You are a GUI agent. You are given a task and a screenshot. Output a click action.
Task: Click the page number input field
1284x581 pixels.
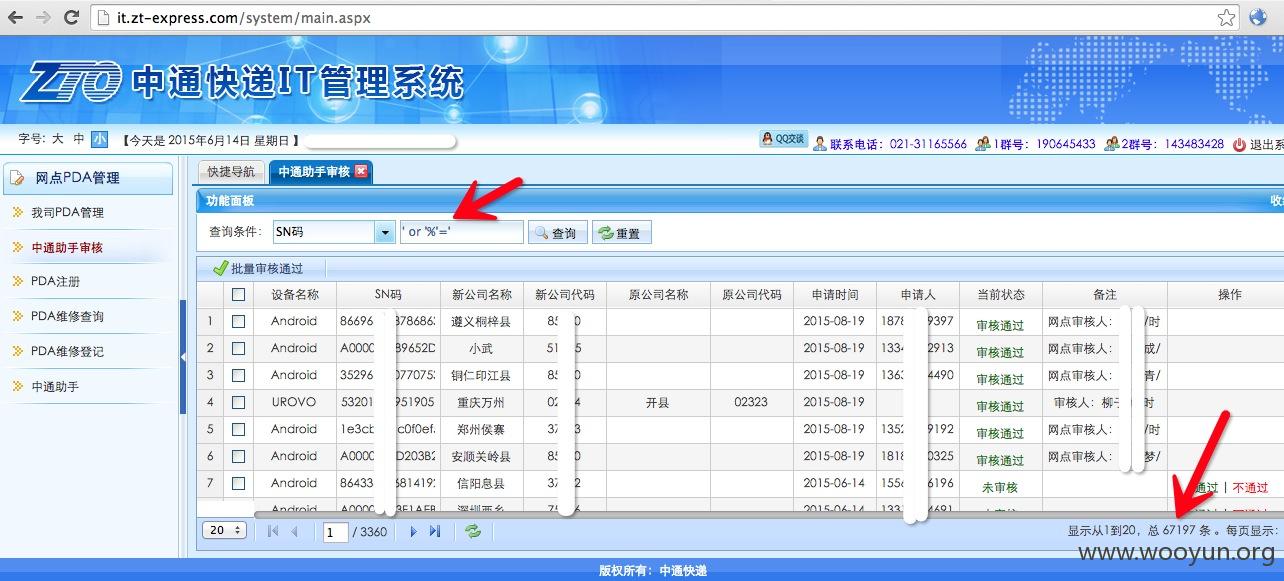pyautogui.click(x=334, y=532)
